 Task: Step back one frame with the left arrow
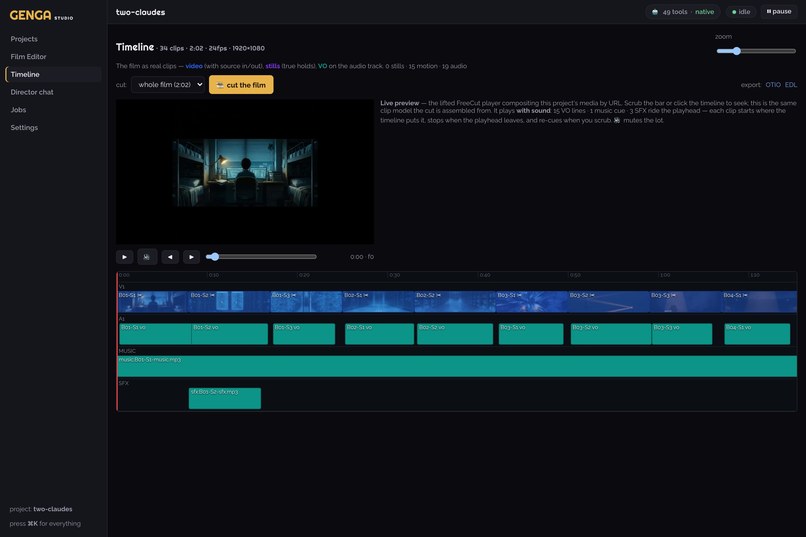tap(170, 256)
